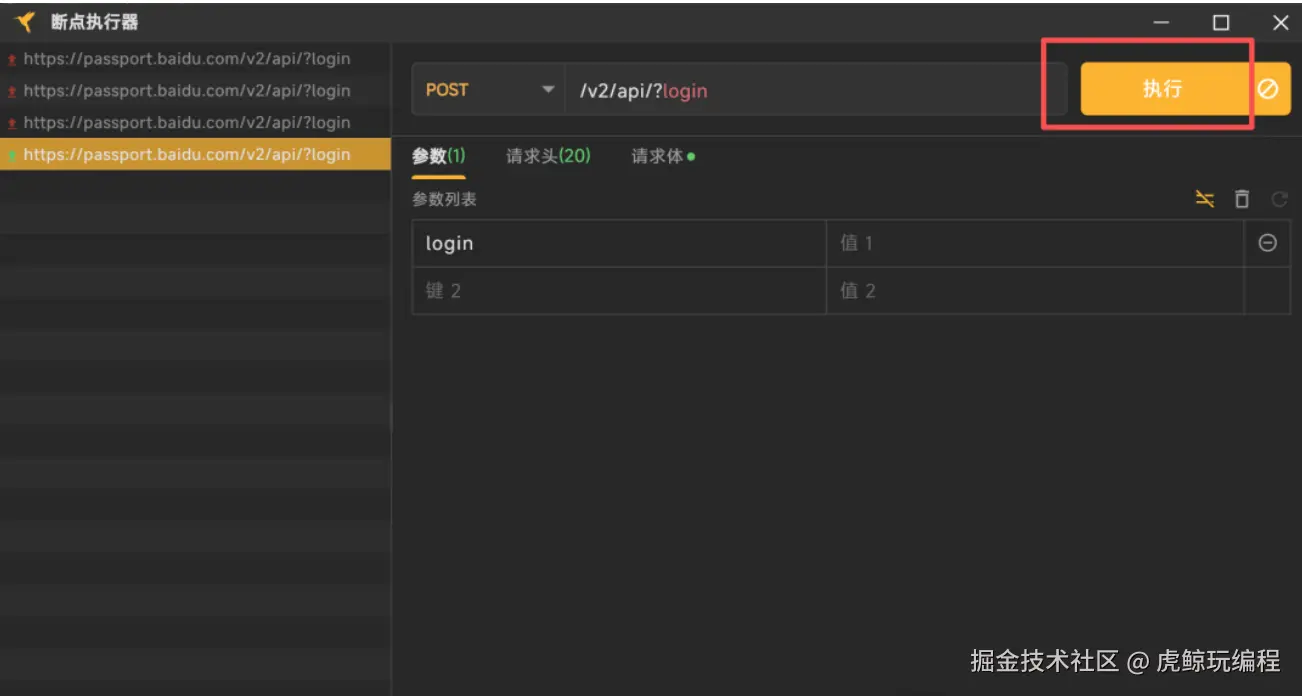Click inside the 值 1 value field

[1030, 242]
